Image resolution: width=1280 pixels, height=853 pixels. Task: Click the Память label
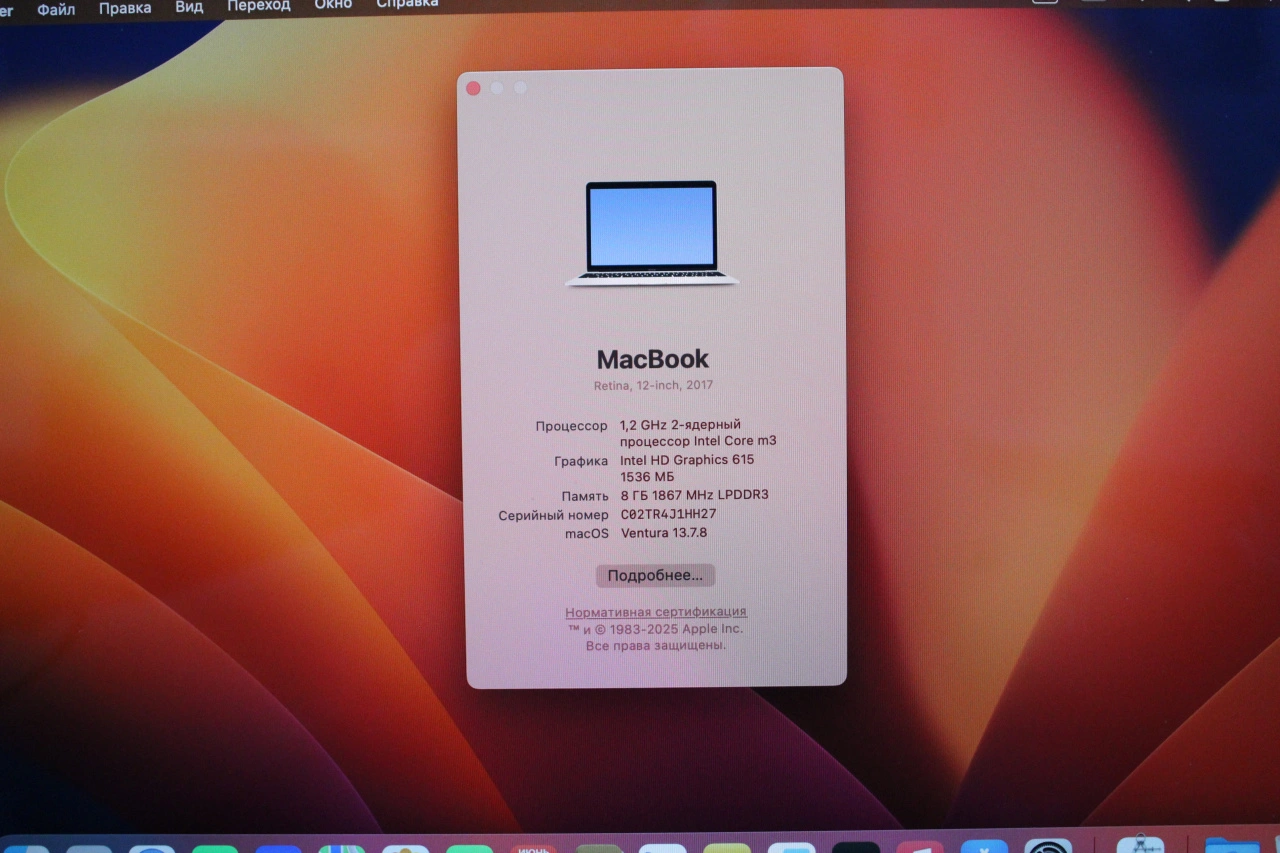click(585, 496)
